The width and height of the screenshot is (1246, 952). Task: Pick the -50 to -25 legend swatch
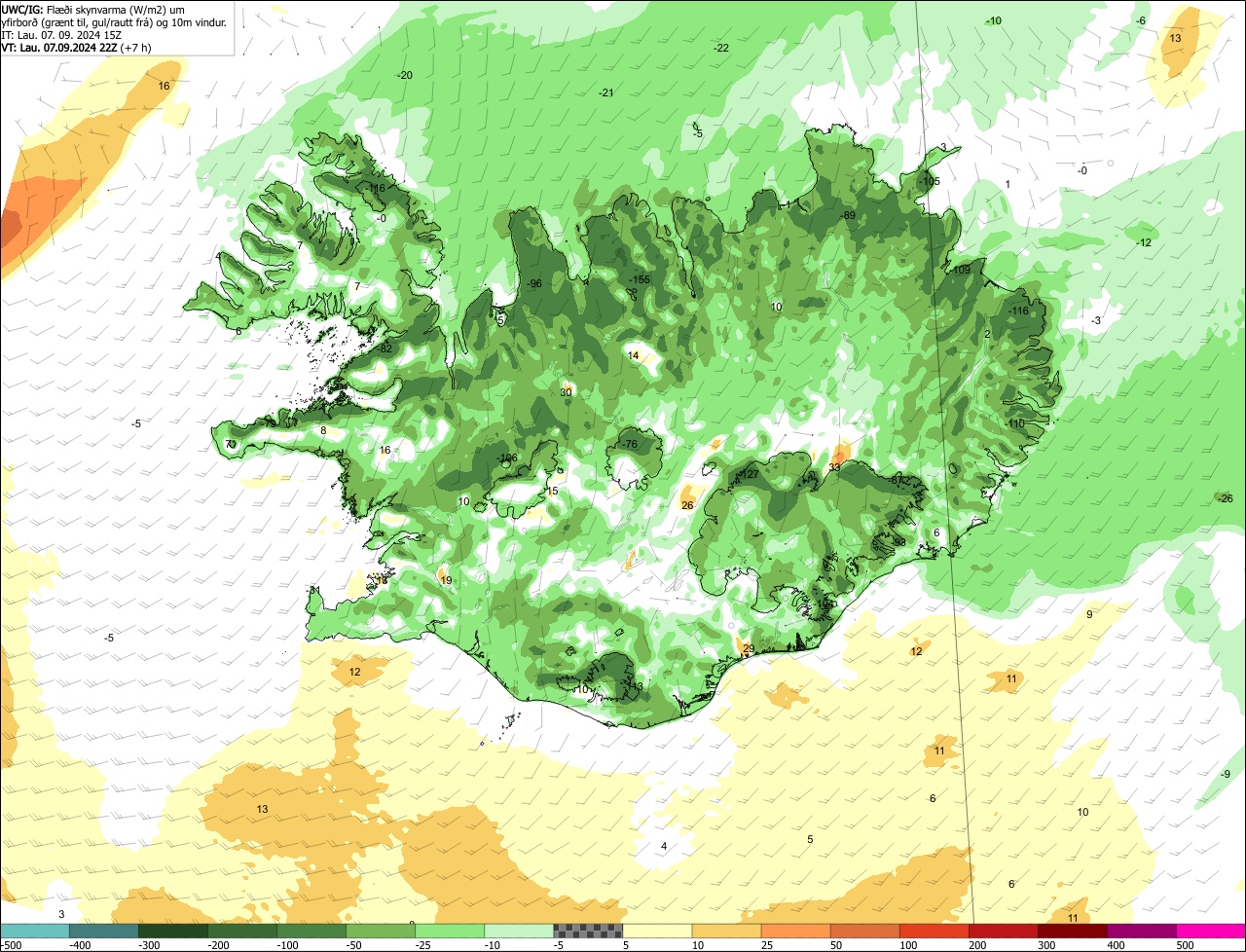381,931
